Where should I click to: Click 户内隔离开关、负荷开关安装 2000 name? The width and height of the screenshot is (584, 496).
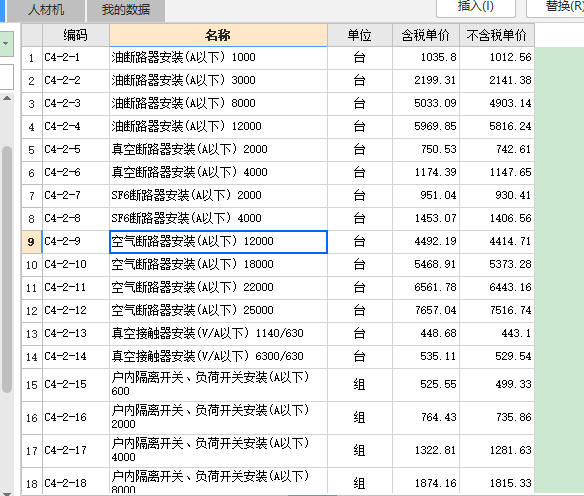(x=218, y=418)
